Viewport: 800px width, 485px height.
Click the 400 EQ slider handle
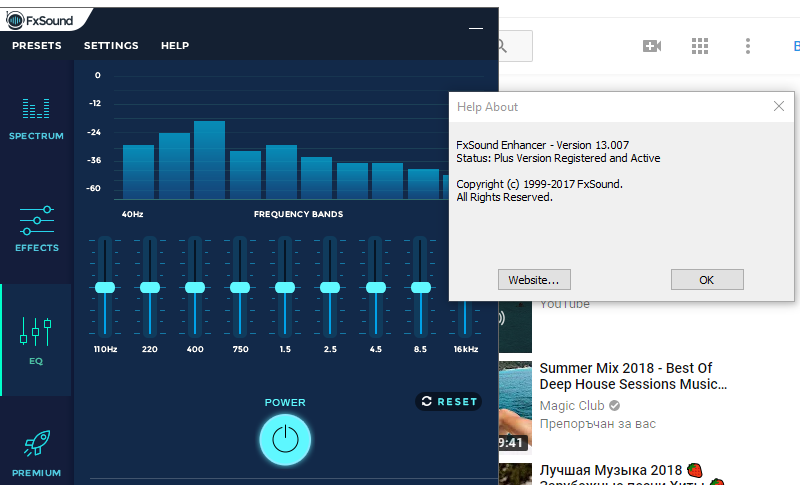point(195,288)
